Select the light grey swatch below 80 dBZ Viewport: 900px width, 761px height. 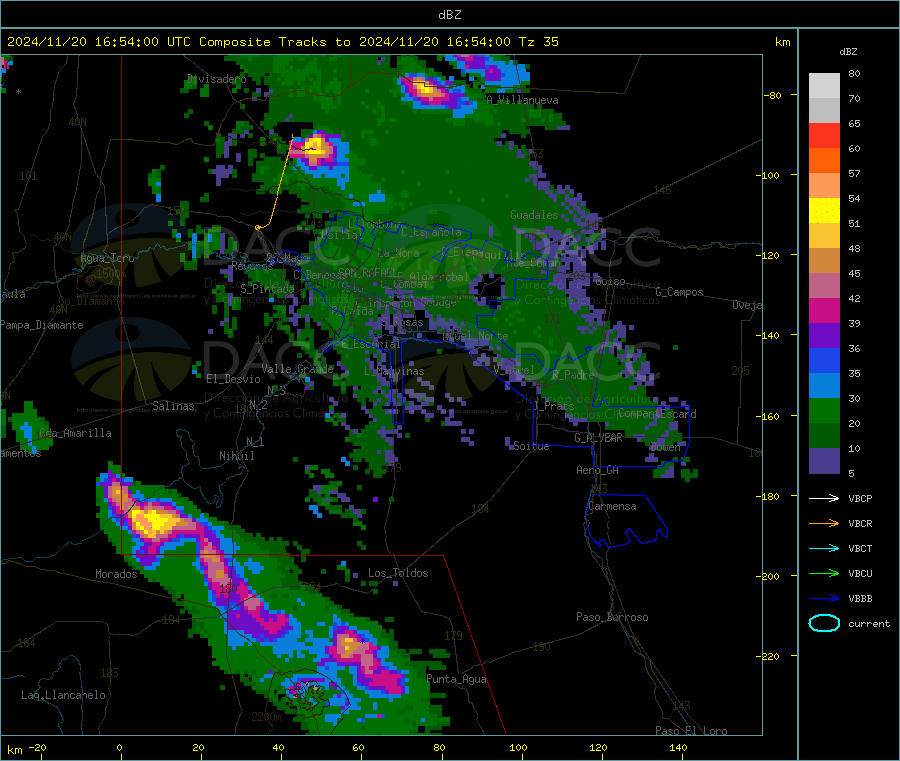(824, 86)
